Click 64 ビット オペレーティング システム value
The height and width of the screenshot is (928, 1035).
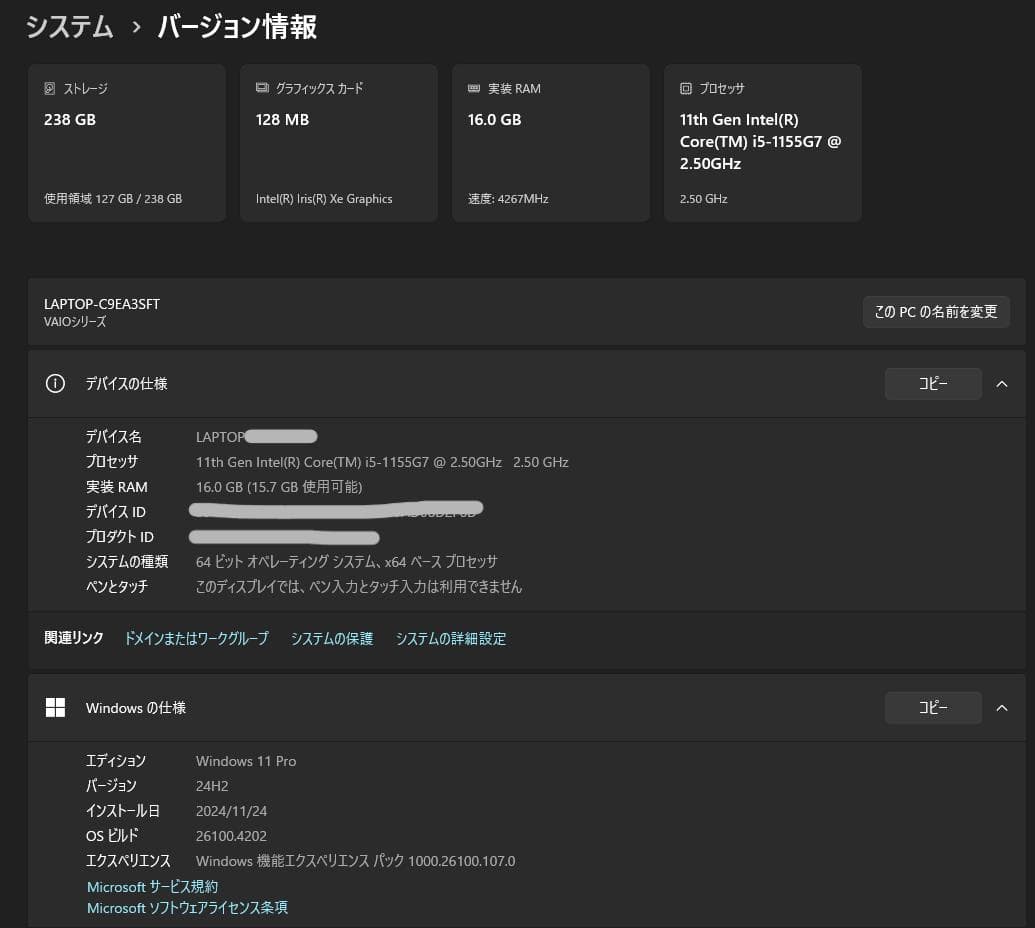(x=347, y=562)
